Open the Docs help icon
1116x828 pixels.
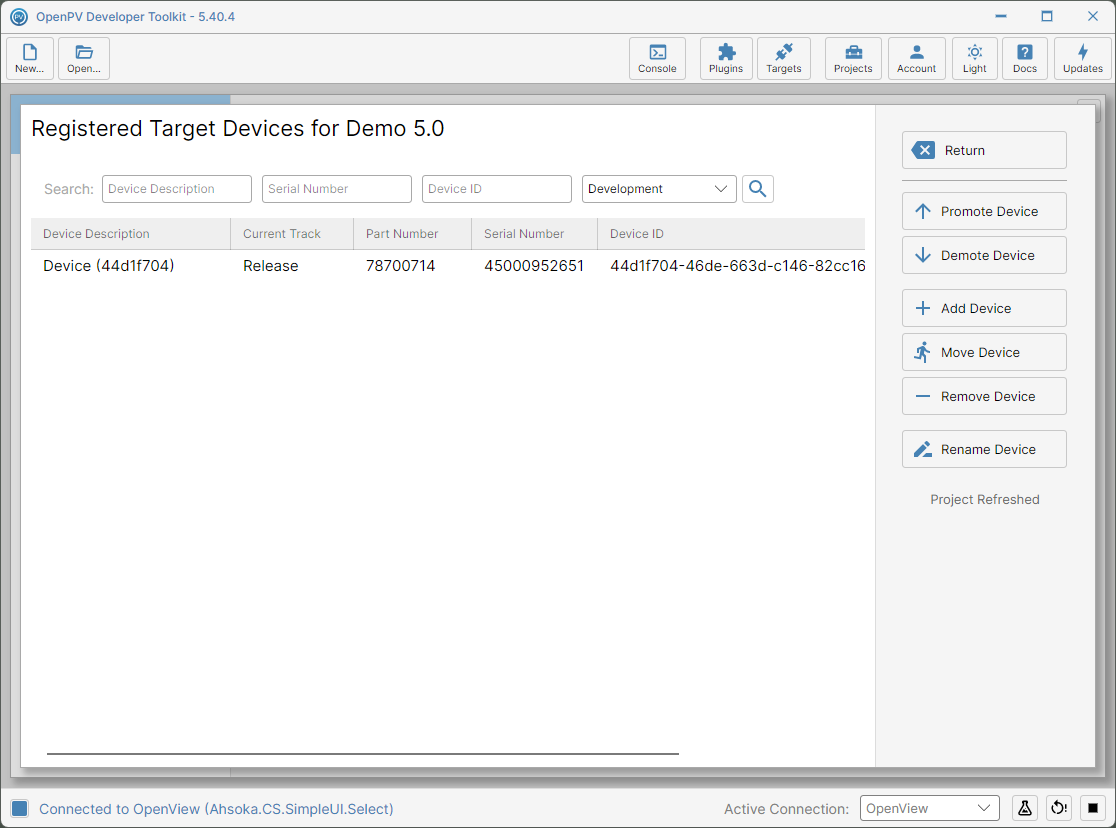click(x=1025, y=58)
